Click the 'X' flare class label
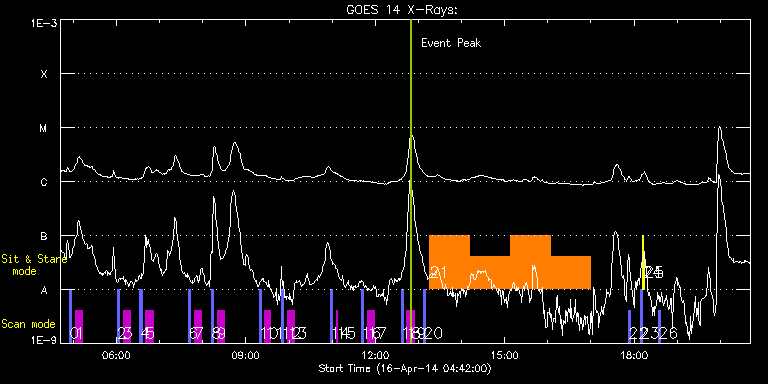768x384 pixels. pyautogui.click(x=44, y=74)
